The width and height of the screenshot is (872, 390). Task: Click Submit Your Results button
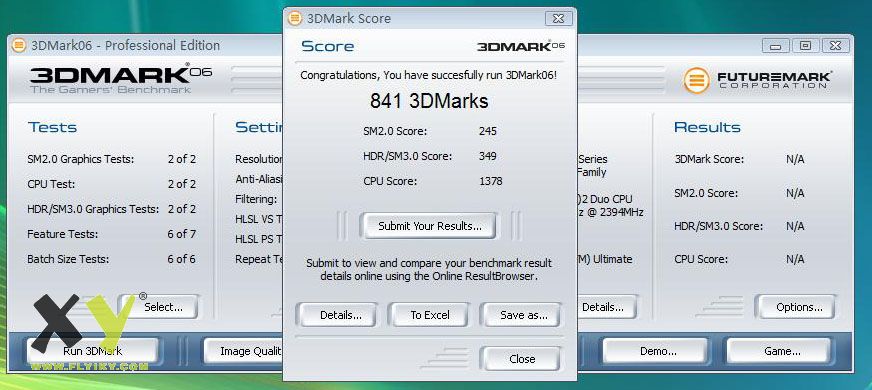[429, 226]
